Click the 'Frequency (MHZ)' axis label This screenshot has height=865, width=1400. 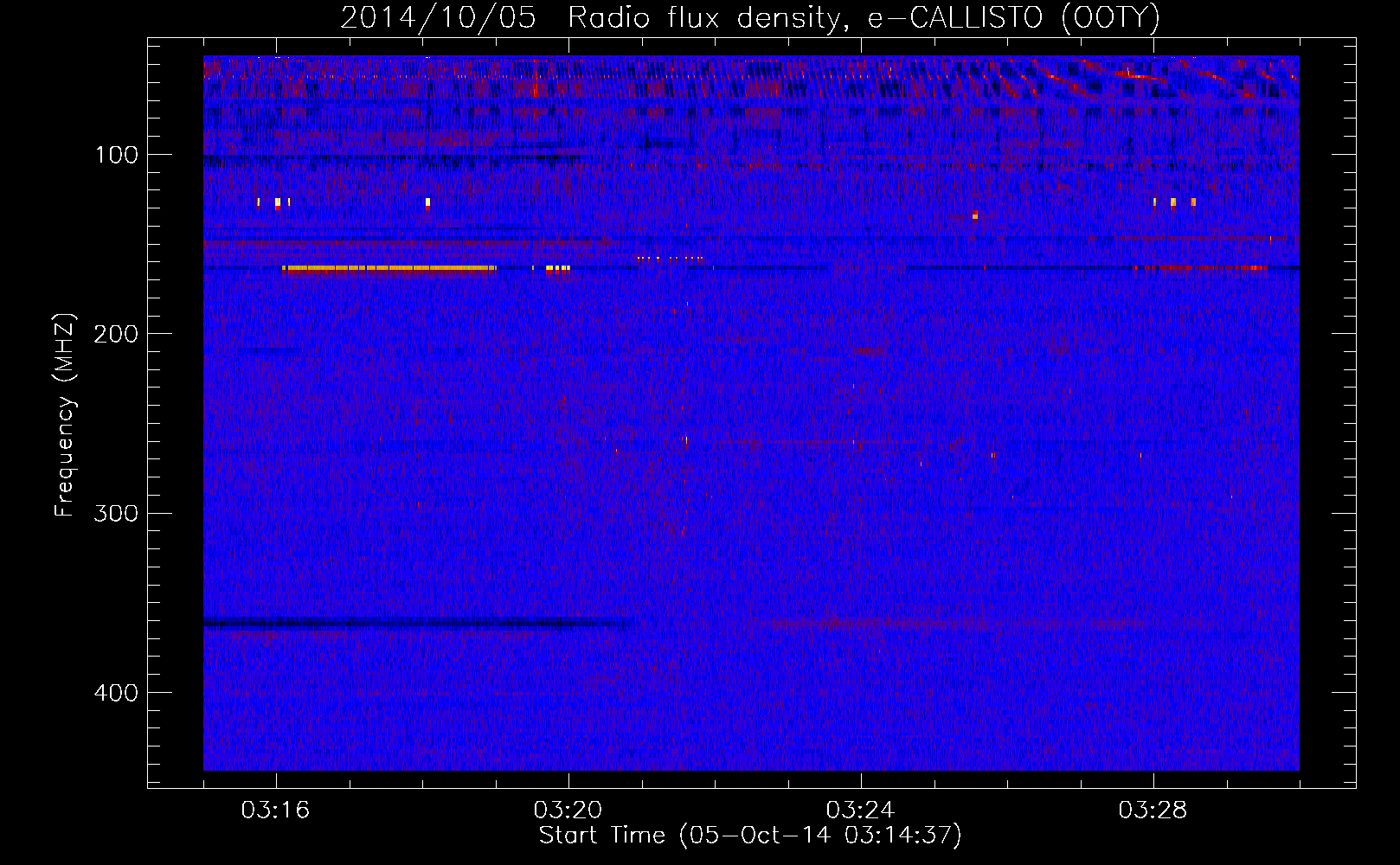point(65,414)
